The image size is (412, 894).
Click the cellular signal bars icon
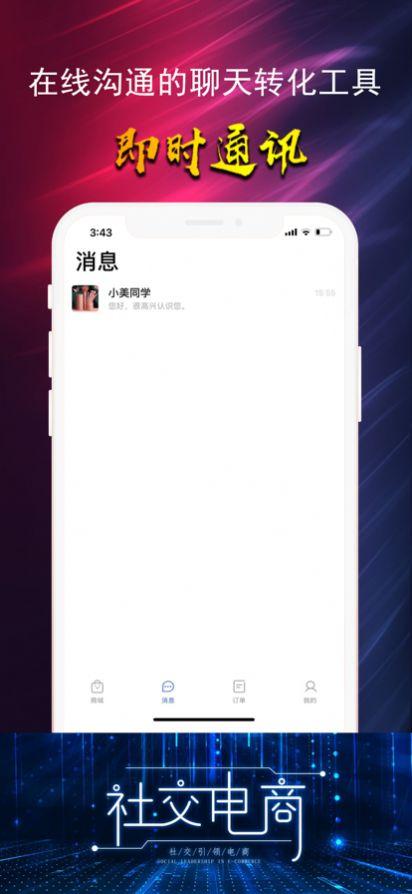click(291, 232)
